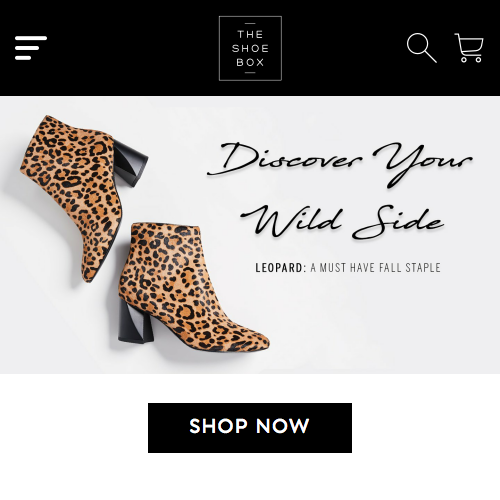The width and height of the screenshot is (500, 500).
Task: Click the black heel of upper boot
Action: (x=130, y=165)
